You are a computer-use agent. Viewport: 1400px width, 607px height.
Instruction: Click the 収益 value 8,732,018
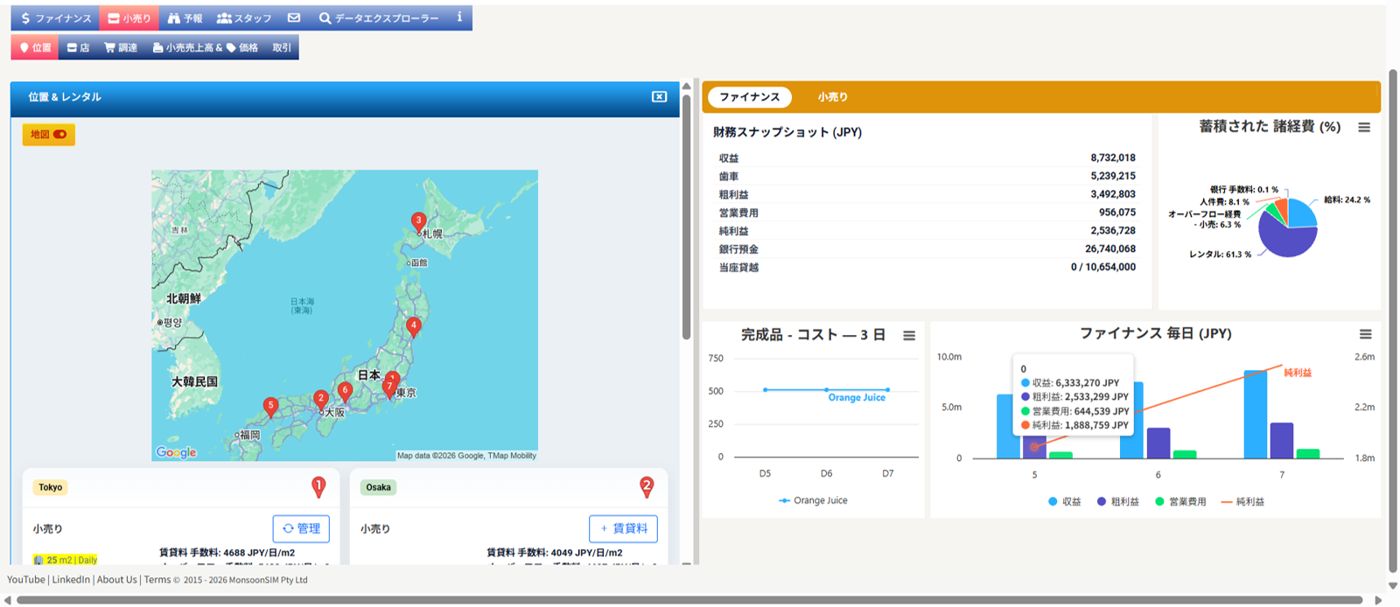tap(1113, 158)
